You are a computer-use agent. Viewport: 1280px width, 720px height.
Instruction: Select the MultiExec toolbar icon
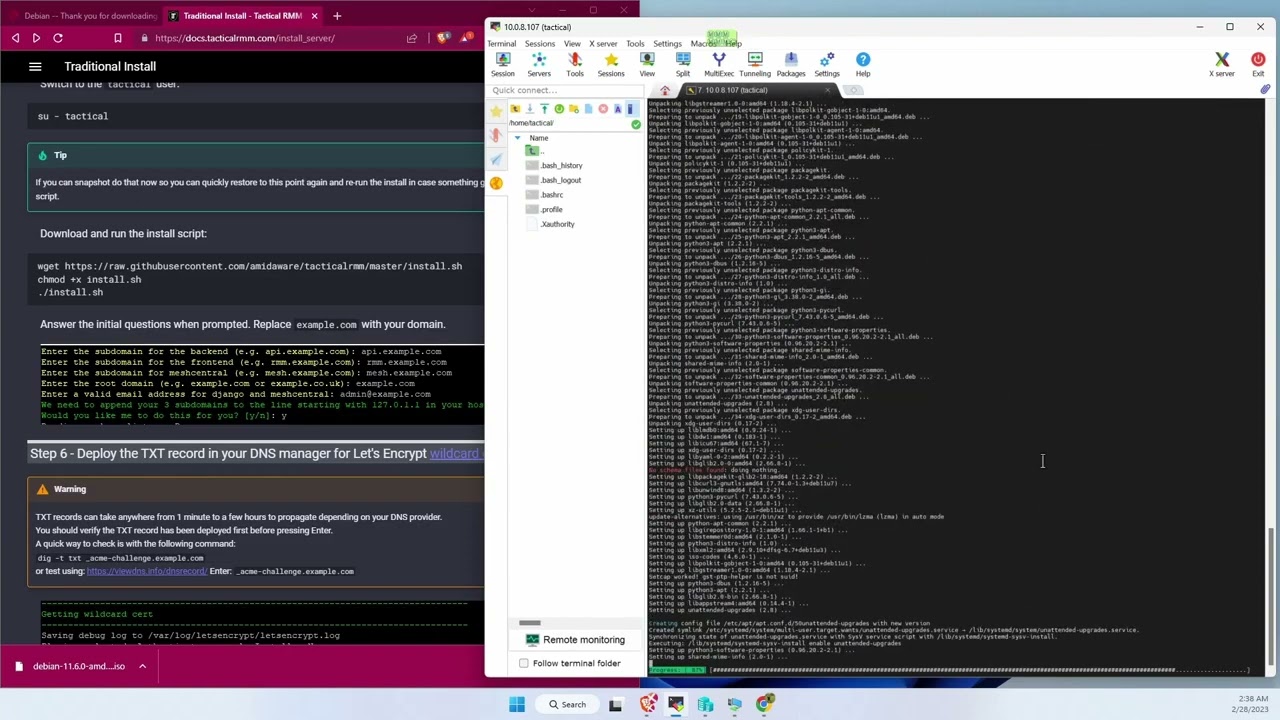coord(719,65)
